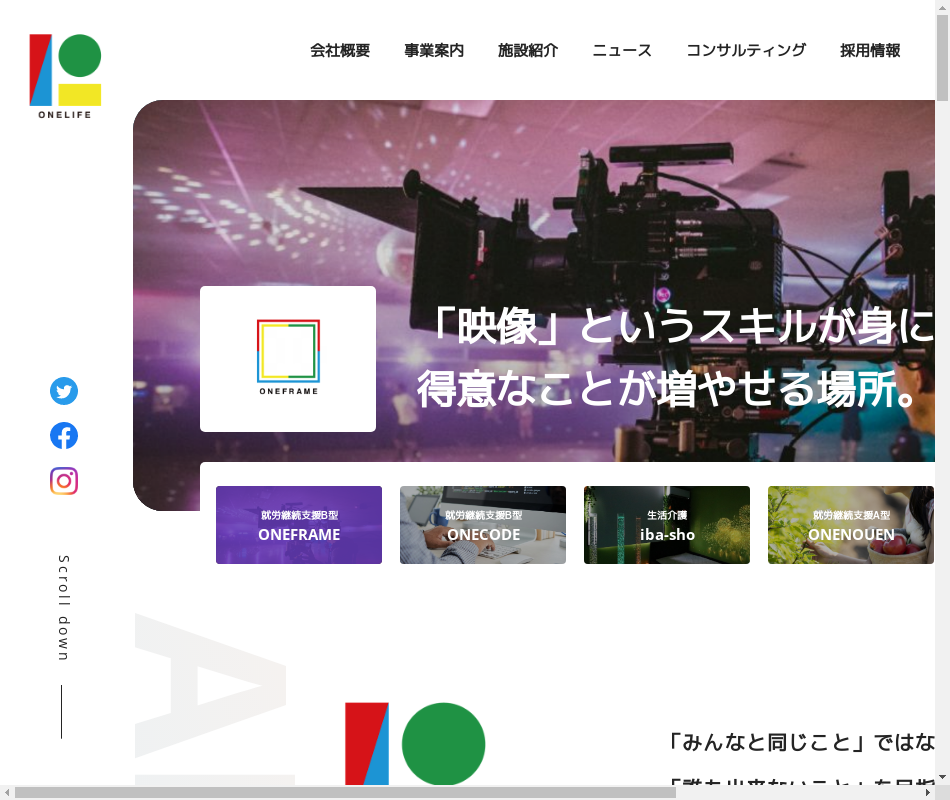Open the Facebook social icon
950x800 pixels.
64,436
